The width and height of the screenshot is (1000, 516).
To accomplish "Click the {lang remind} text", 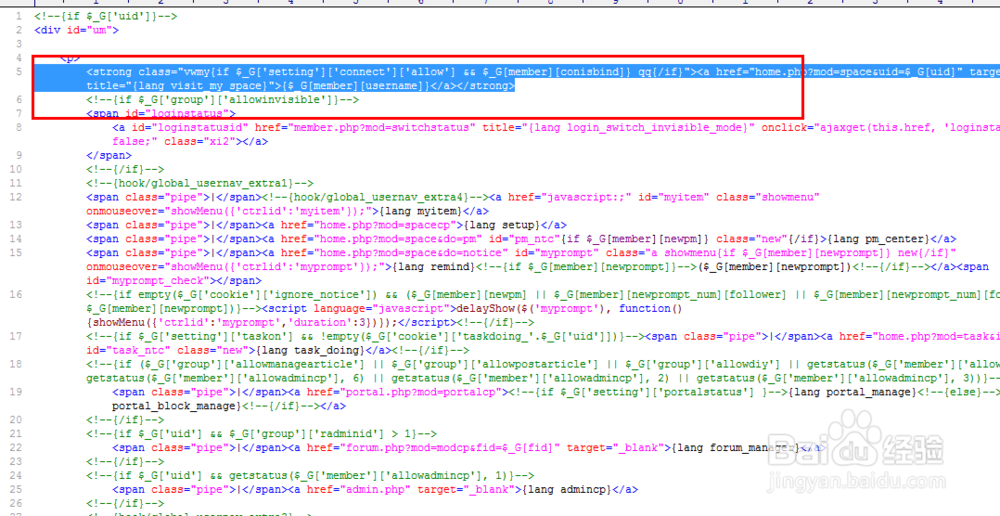I will 434,267.
